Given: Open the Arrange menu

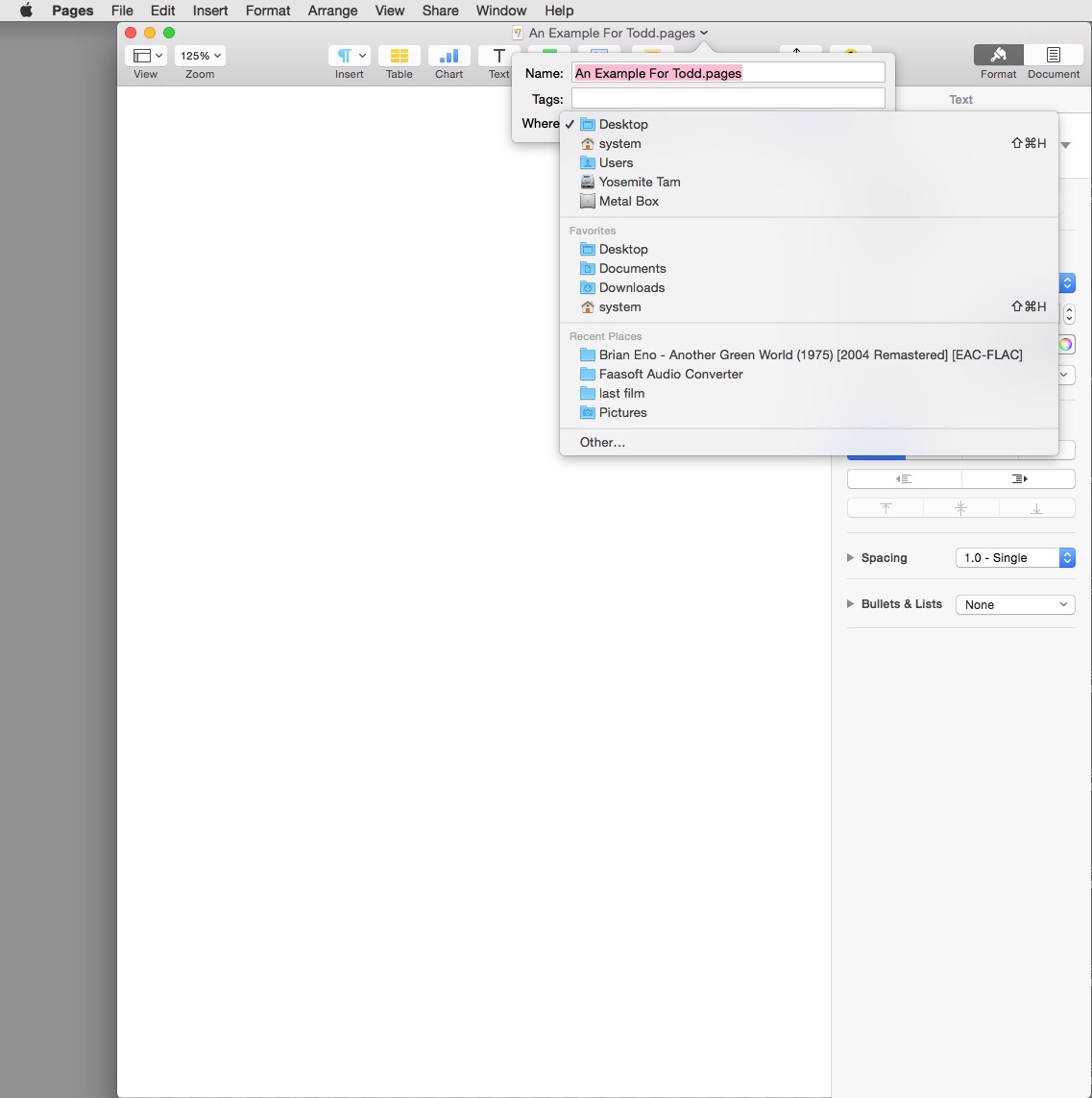Looking at the screenshot, I should pos(332,11).
